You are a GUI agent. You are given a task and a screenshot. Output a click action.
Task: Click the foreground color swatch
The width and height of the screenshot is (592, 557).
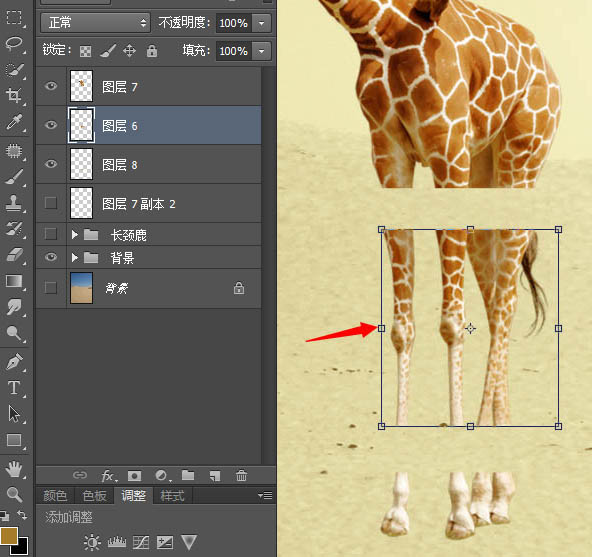pos(9,536)
